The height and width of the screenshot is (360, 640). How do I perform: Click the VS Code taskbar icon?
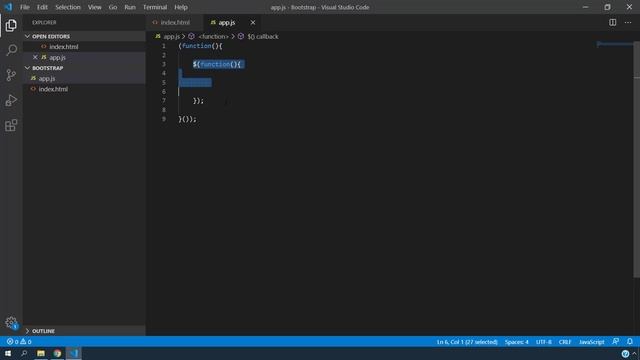73,353
